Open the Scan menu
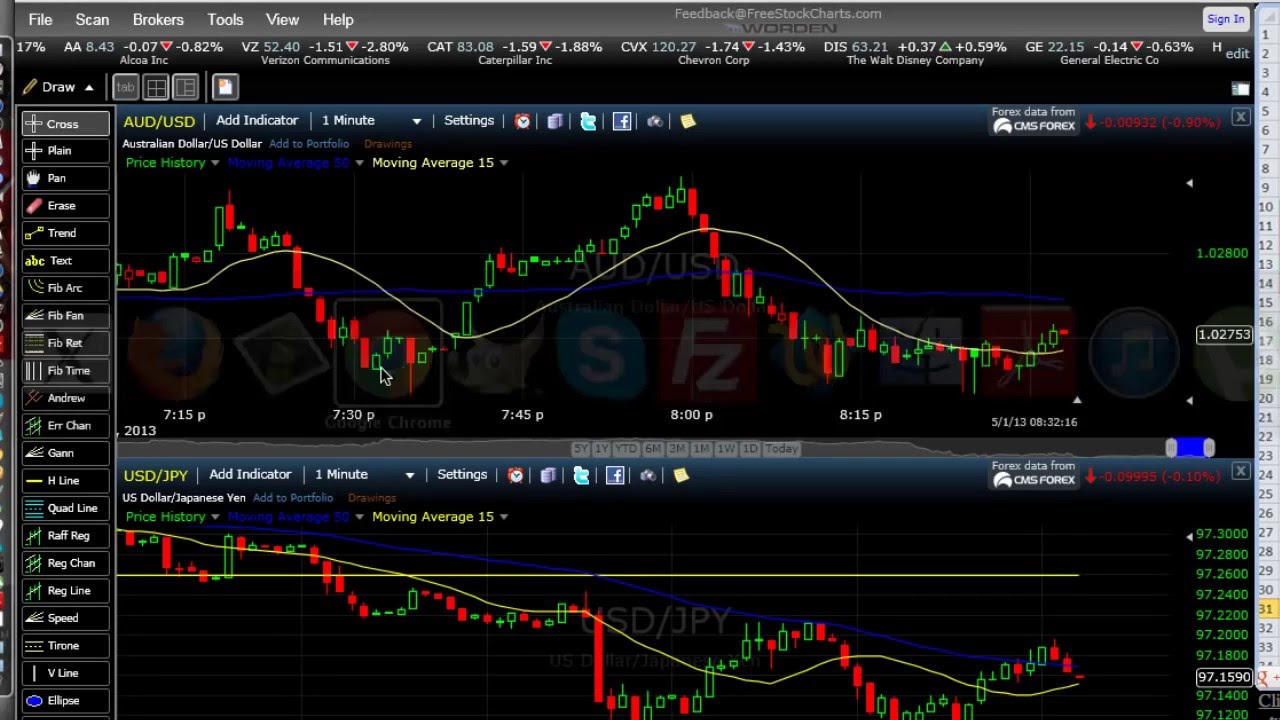 click(92, 19)
